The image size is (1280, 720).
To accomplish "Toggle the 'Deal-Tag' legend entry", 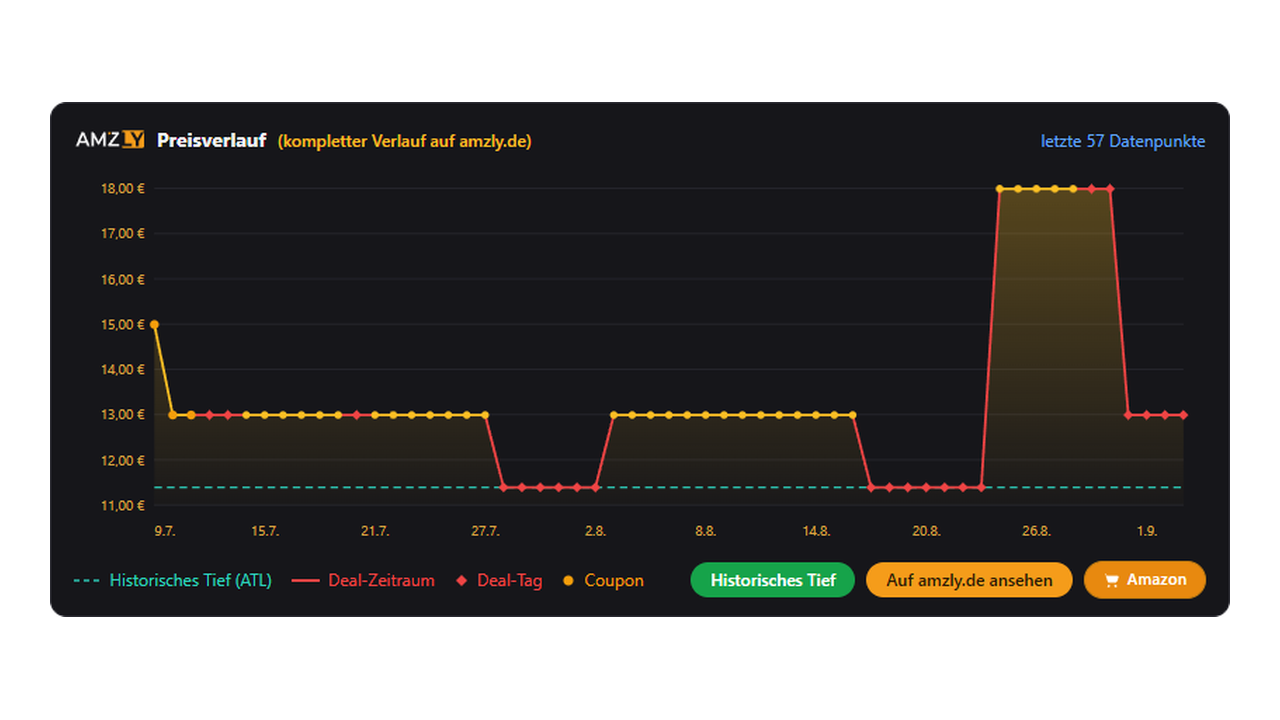I will (x=499, y=580).
